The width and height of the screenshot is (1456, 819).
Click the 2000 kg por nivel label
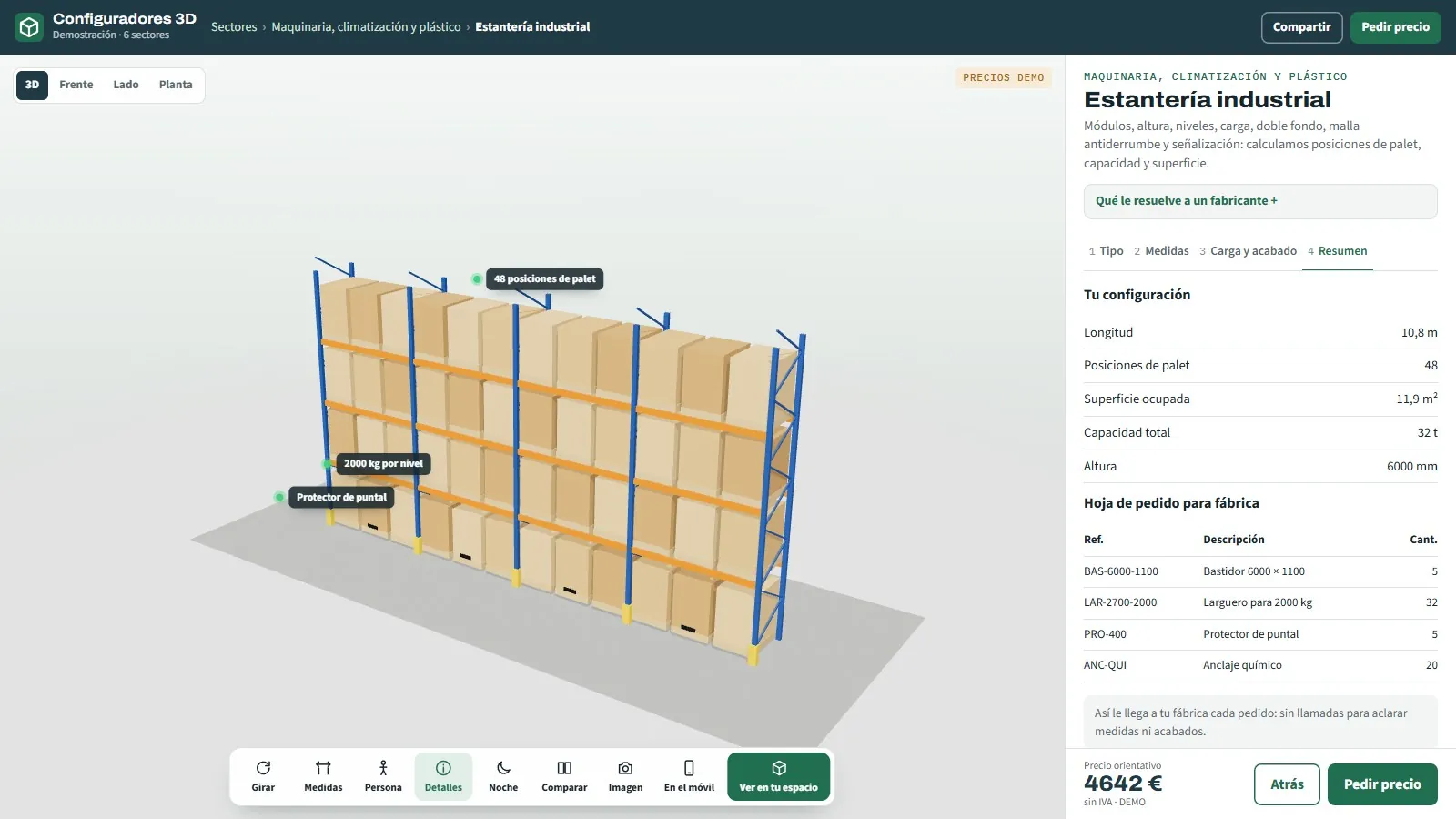383,464
